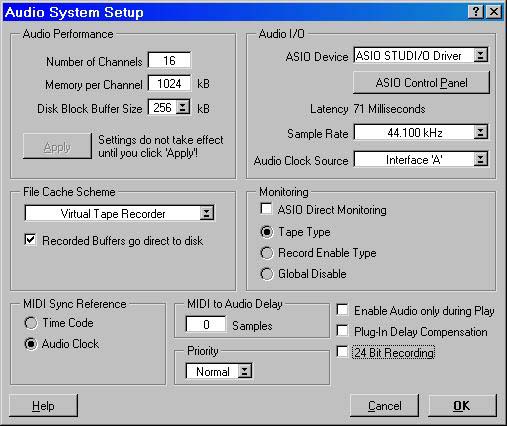Screen dimensions: 507x426
Task: Click the title bar question mark help icon
Action: click(x=476, y=12)
